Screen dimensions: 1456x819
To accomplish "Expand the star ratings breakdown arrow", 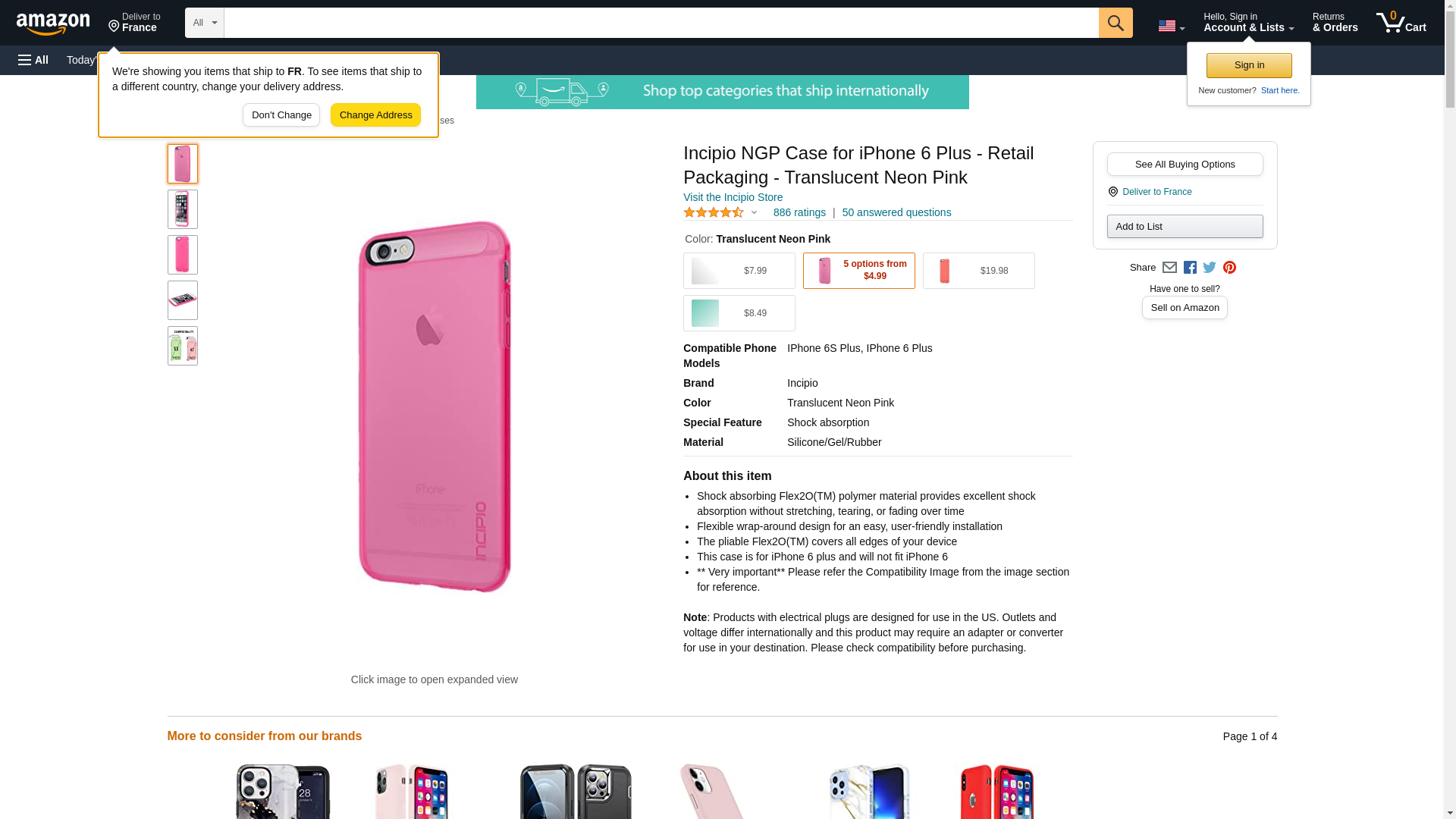I will pos(754,213).
